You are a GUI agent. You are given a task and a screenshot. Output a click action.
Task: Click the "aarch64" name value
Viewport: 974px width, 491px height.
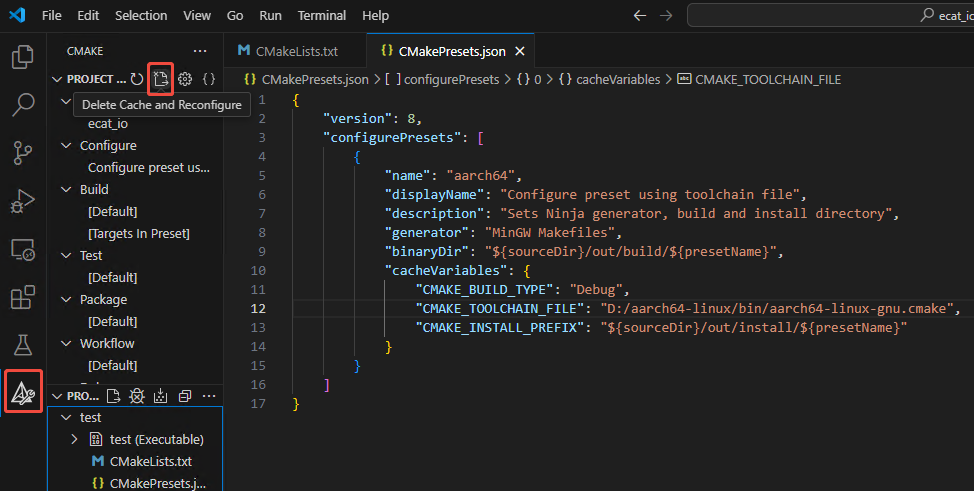[x=481, y=175]
